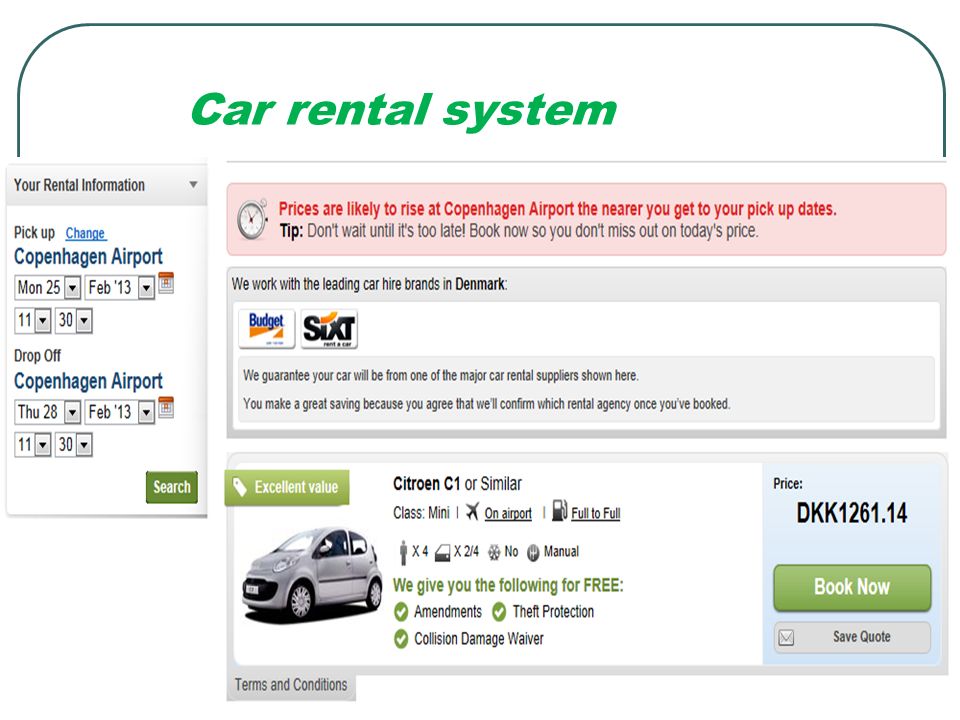
Task: Open the pick-up day dropdown Mon 25
Action: click(47, 287)
